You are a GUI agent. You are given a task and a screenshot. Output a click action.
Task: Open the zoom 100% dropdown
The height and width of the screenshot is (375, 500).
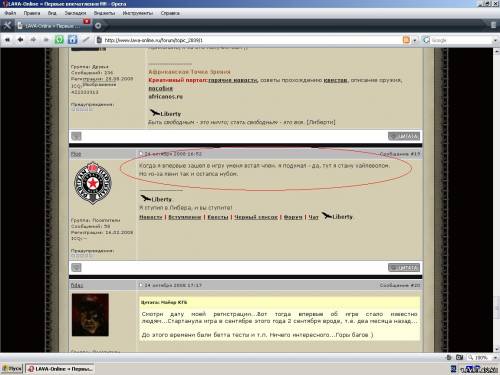[482, 357]
